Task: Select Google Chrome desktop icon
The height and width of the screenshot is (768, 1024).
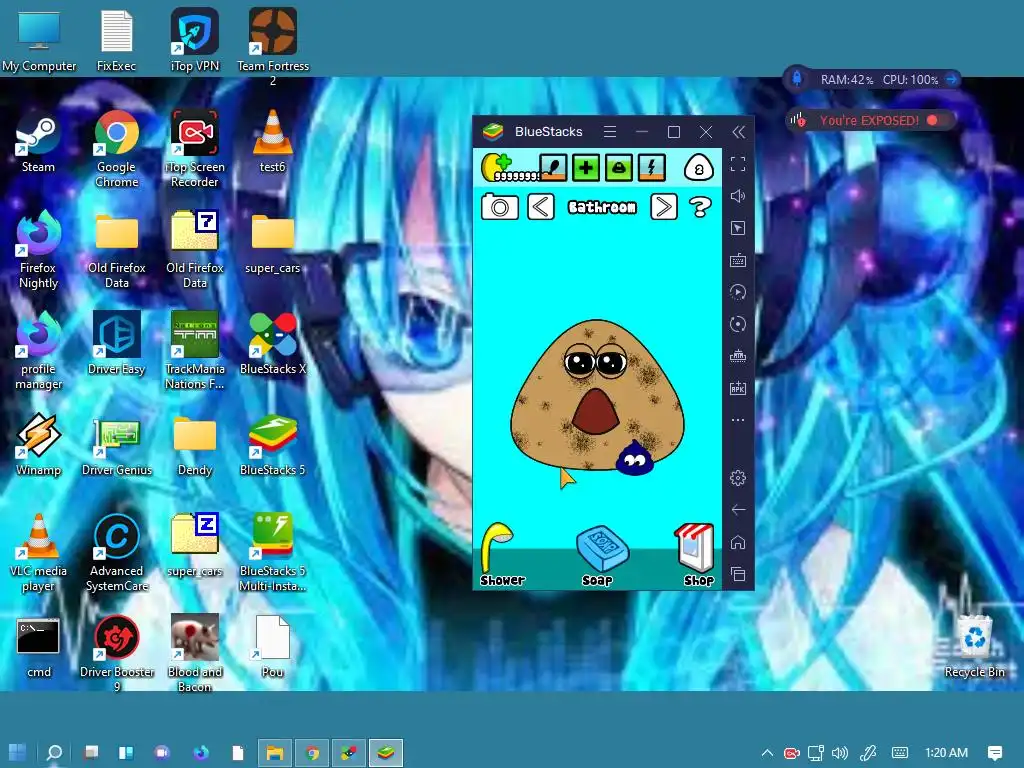Action: tap(116, 150)
